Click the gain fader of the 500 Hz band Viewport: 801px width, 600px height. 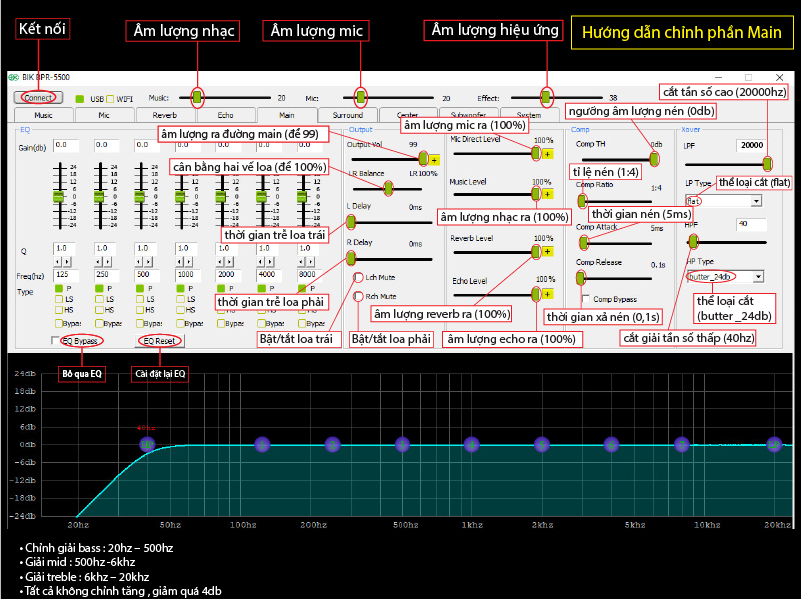[x=139, y=197]
